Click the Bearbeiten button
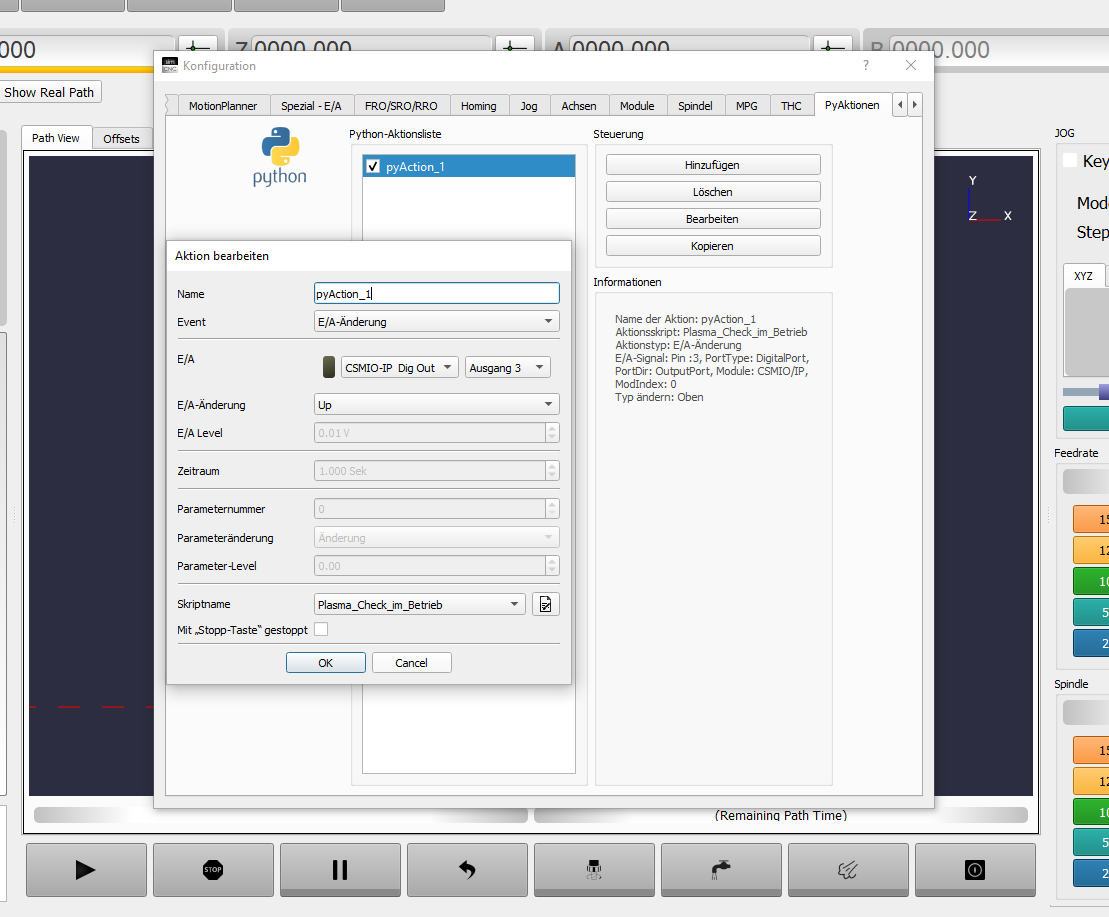The height and width of the screenshot is (917, 1109). tap(713, 218)
